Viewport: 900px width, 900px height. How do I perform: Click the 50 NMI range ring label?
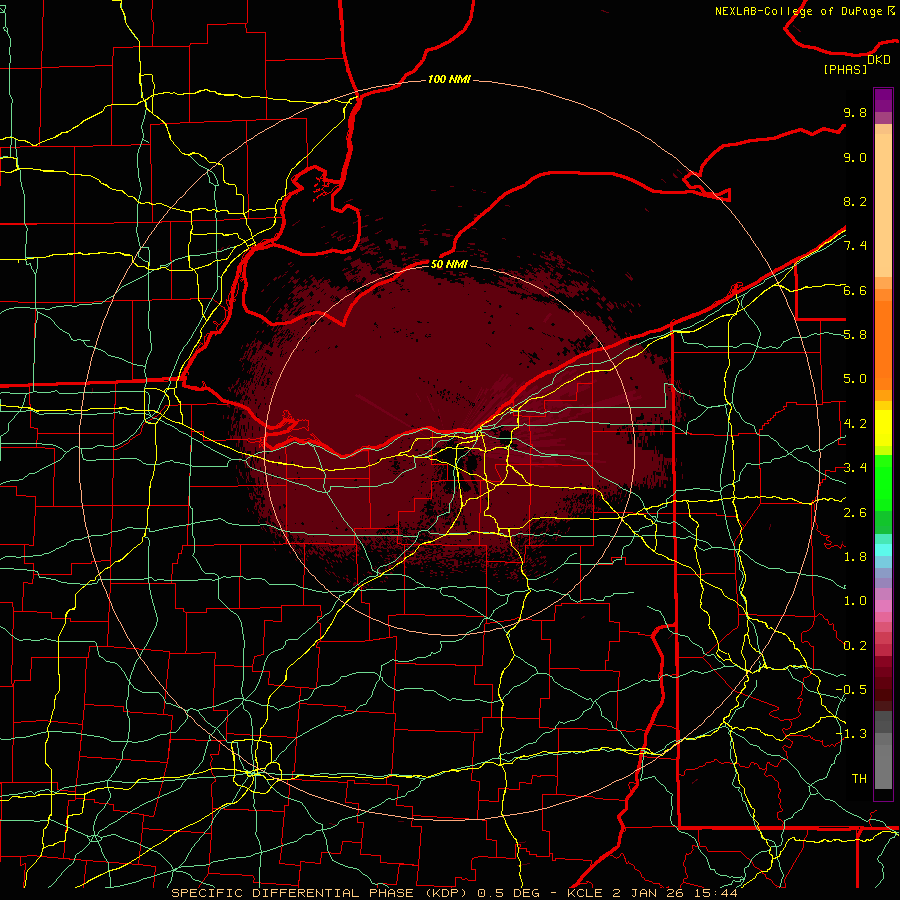point(449,264)
